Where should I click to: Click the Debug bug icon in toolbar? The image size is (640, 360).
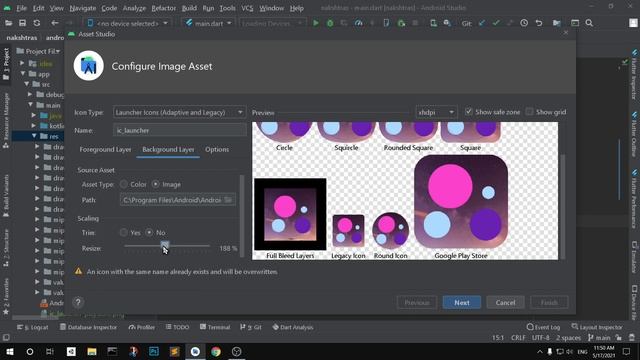[330, 23]
